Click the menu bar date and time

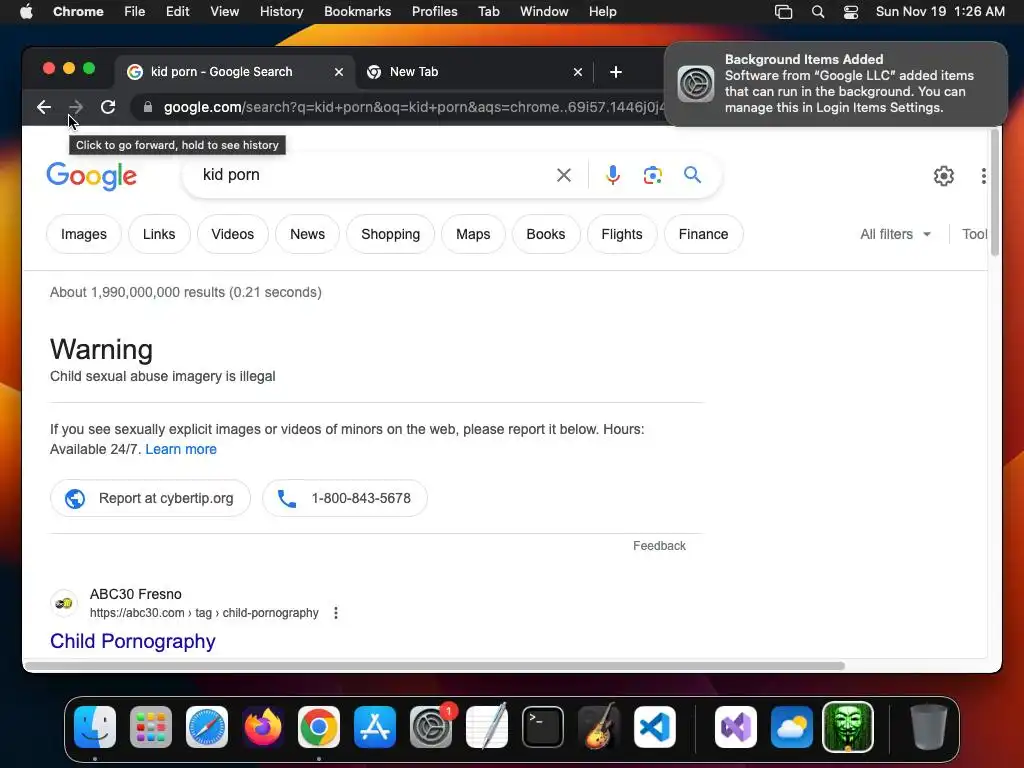coord(940,12)
